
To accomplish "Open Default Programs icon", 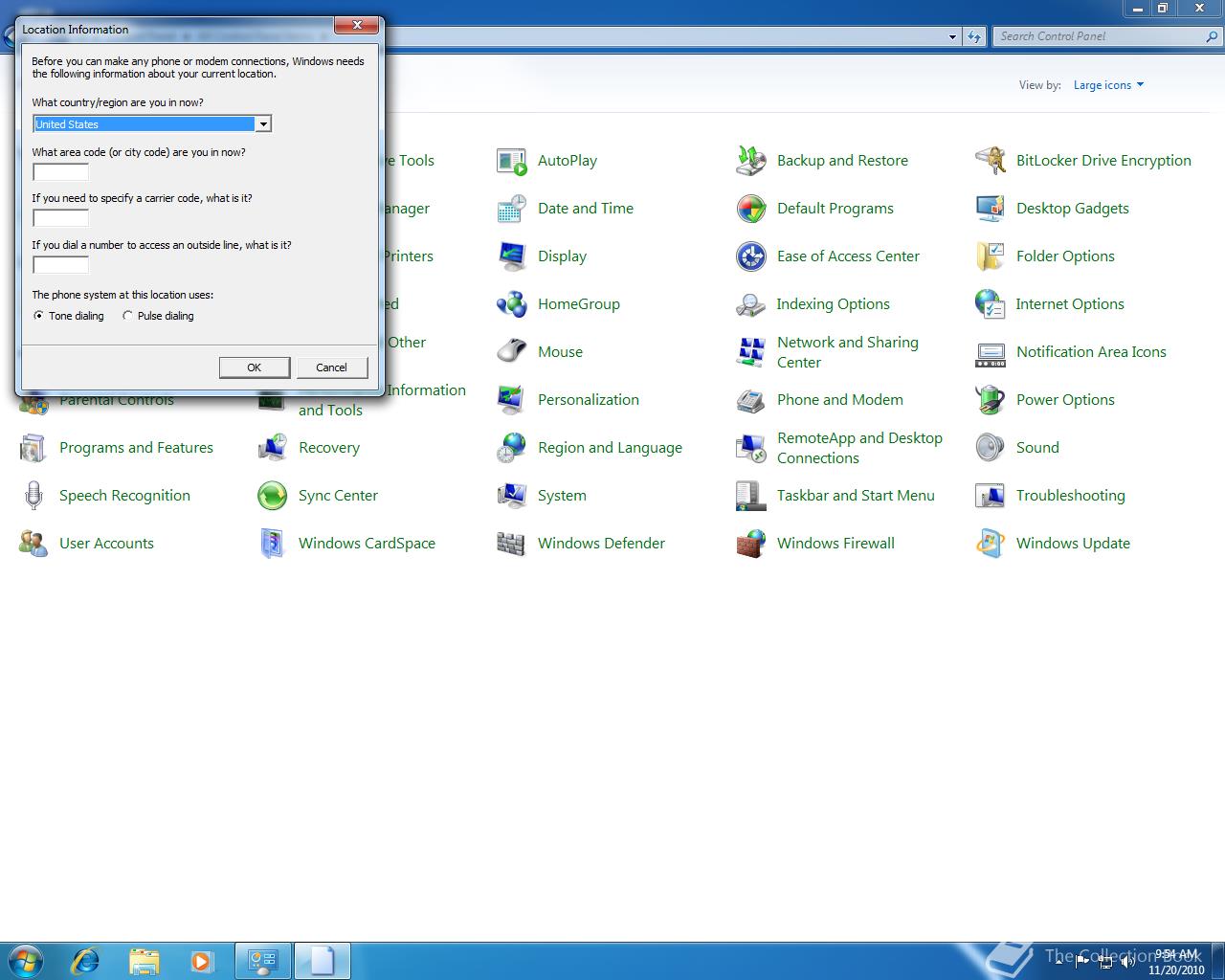I will [751, 209].
